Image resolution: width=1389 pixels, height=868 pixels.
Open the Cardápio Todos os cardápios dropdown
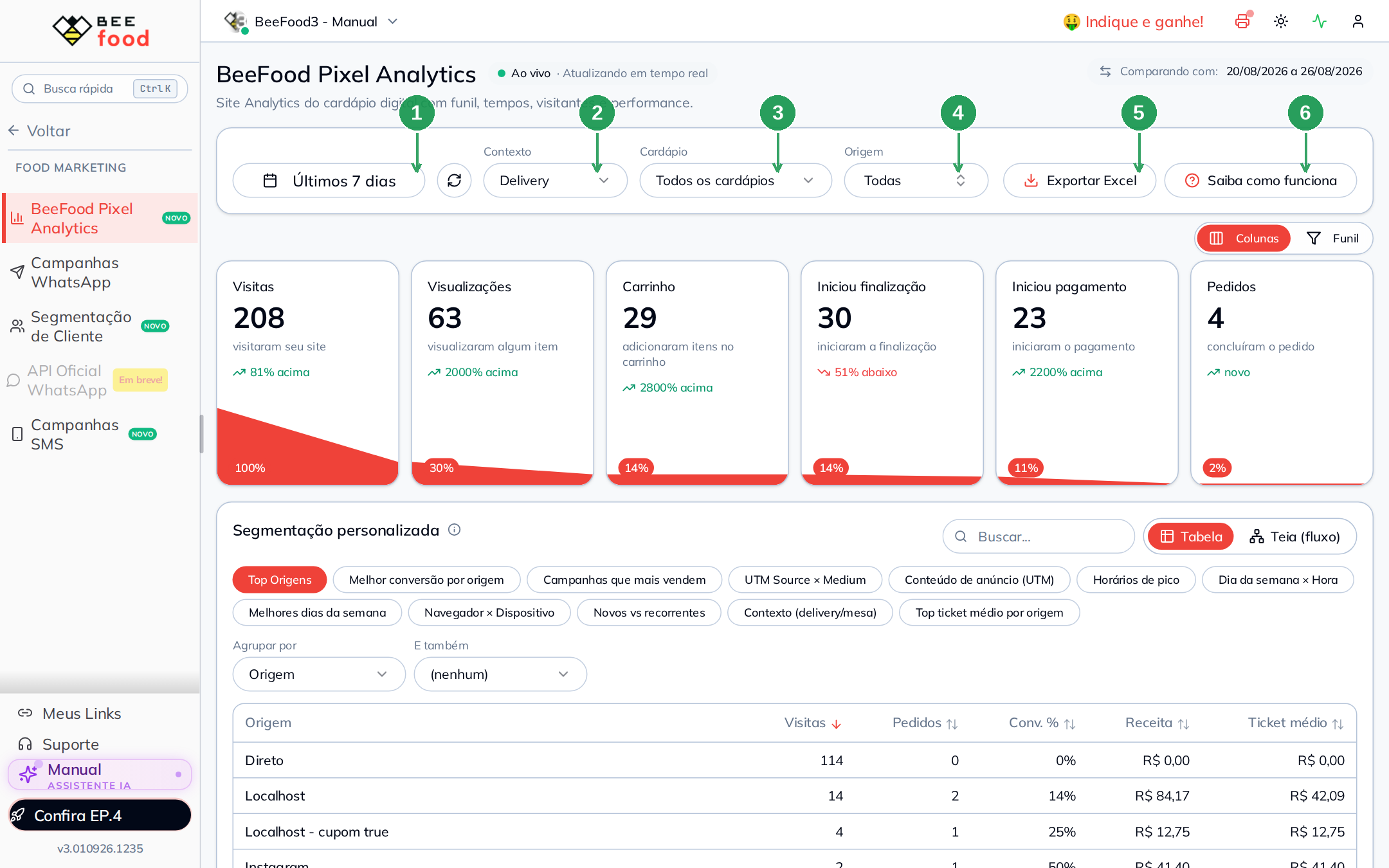click(735, 181)
